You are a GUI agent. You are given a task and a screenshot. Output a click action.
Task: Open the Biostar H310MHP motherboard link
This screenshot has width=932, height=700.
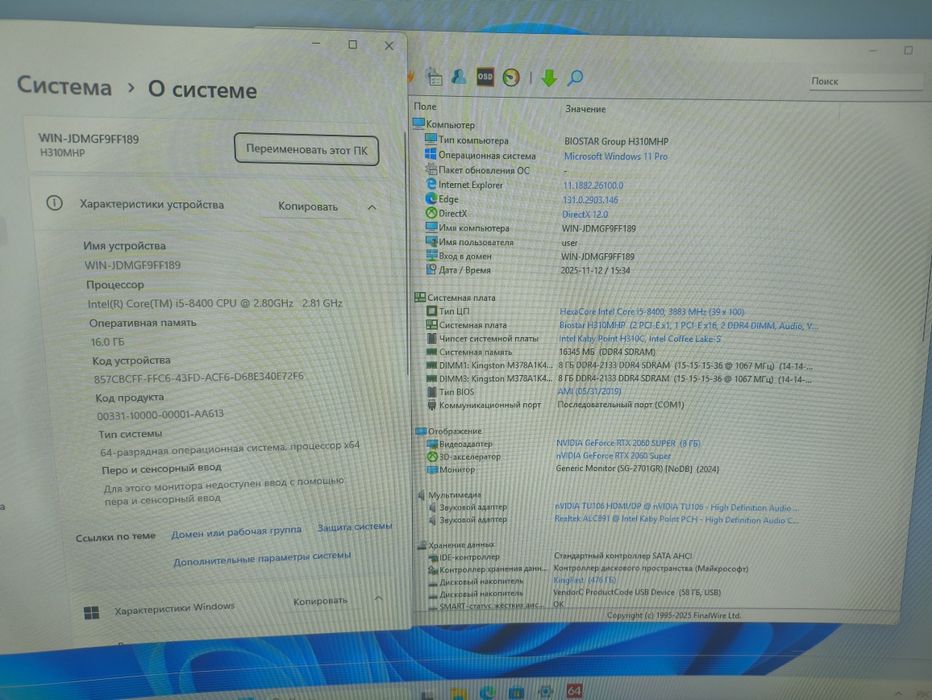coord(688,326)
